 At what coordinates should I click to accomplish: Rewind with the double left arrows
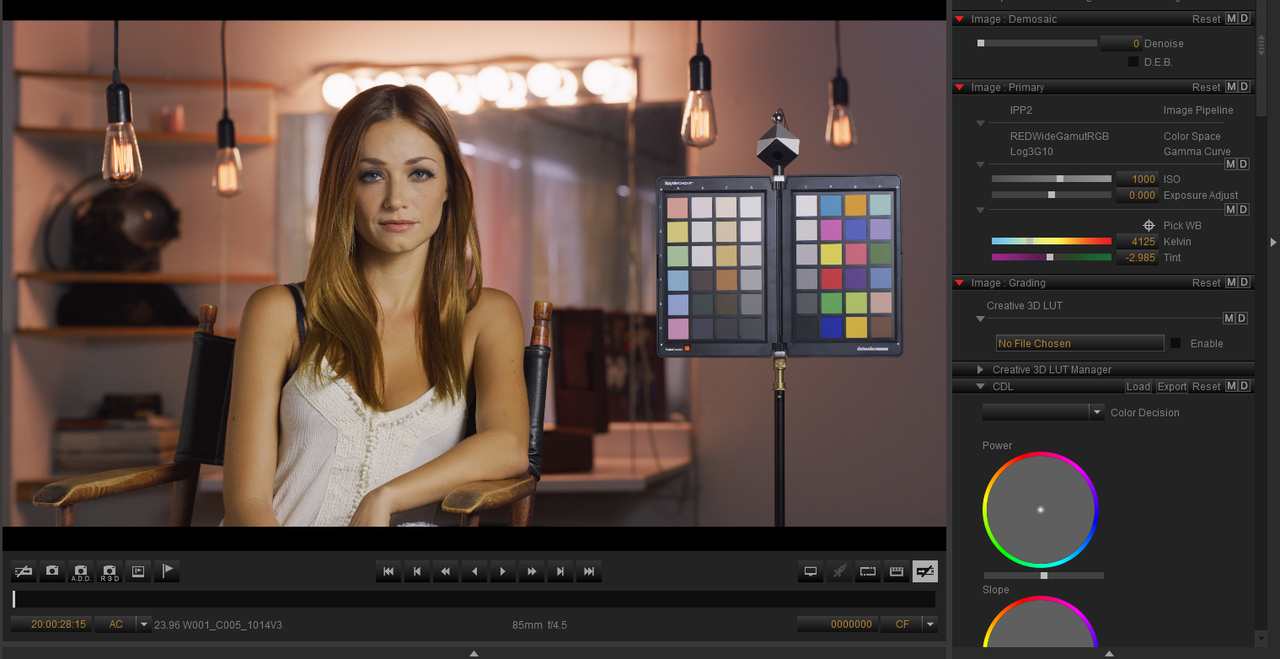446,571
